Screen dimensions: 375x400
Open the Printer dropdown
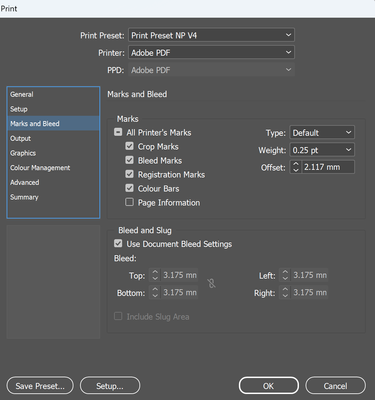click(x=211, y=52)
